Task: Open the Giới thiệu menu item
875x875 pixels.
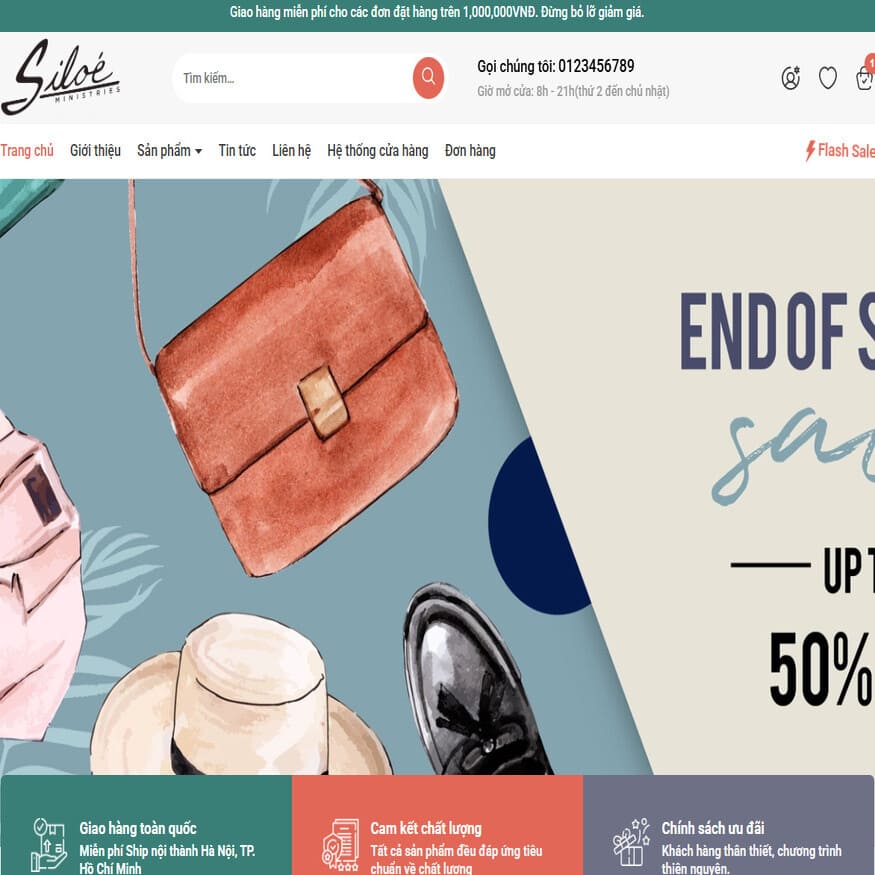Action: tap(95, 151)
